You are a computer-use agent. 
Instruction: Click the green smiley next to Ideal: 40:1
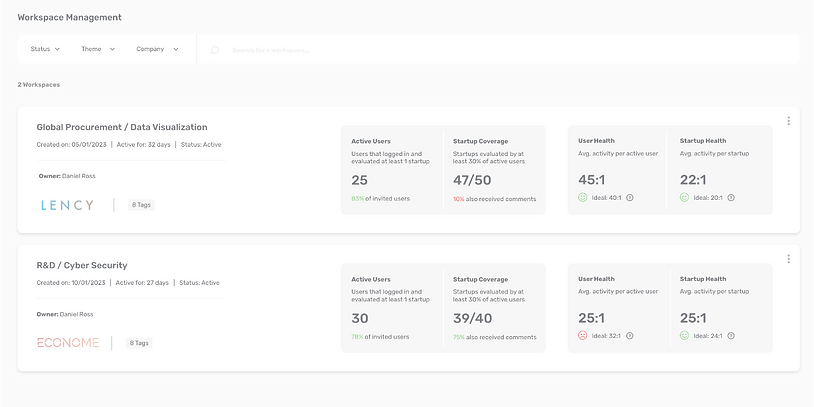pyautogui.click(x=582, y=197)
